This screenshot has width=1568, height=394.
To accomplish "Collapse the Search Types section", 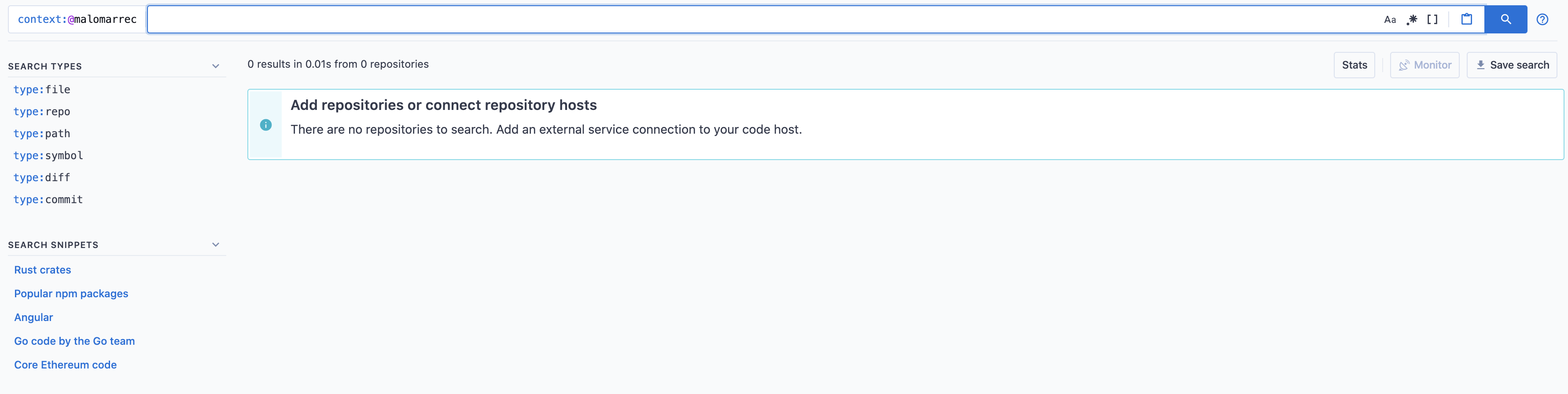I will [215, 66].
